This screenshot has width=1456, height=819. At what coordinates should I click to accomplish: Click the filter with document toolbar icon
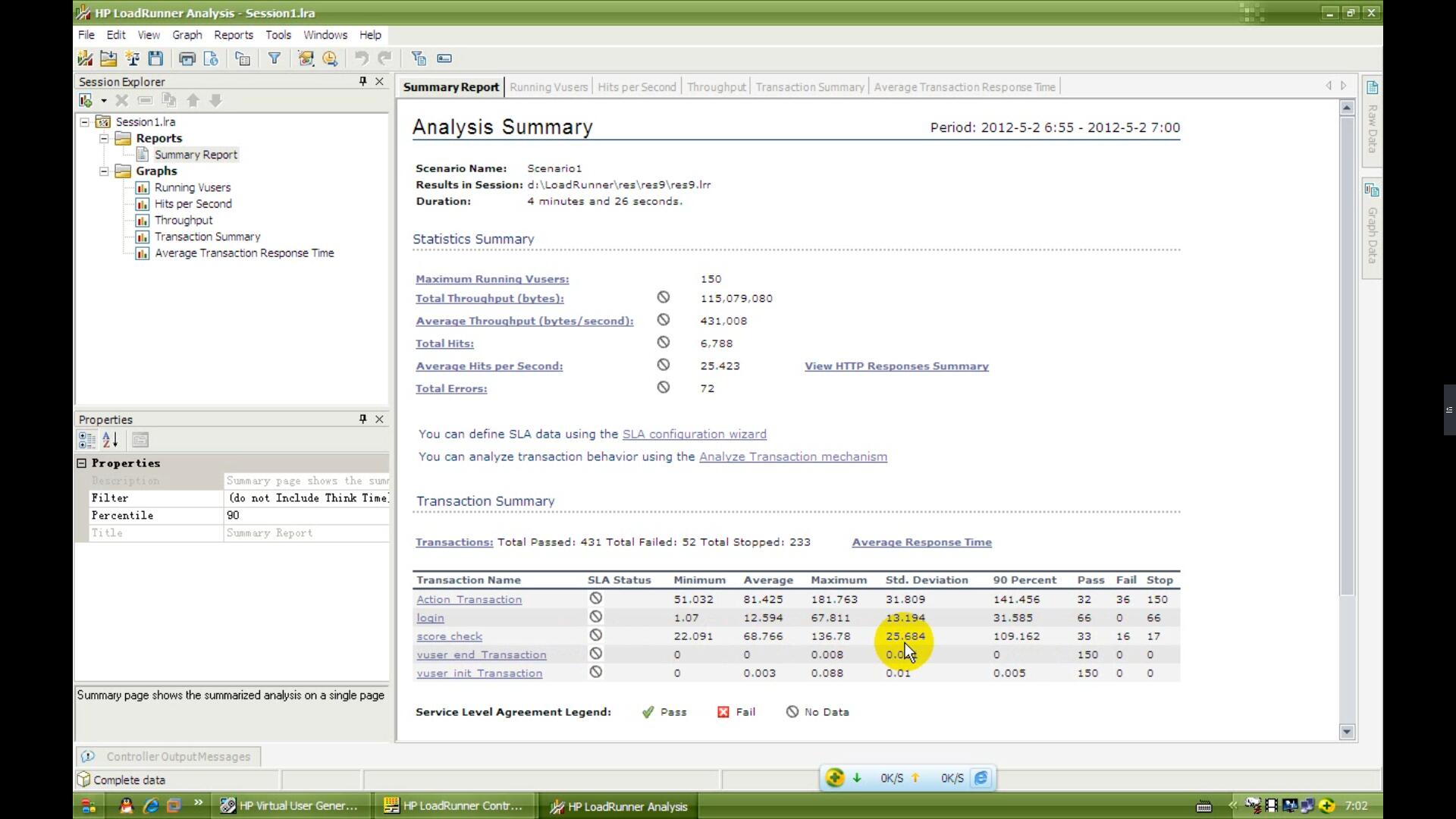(x=418, y=58)
